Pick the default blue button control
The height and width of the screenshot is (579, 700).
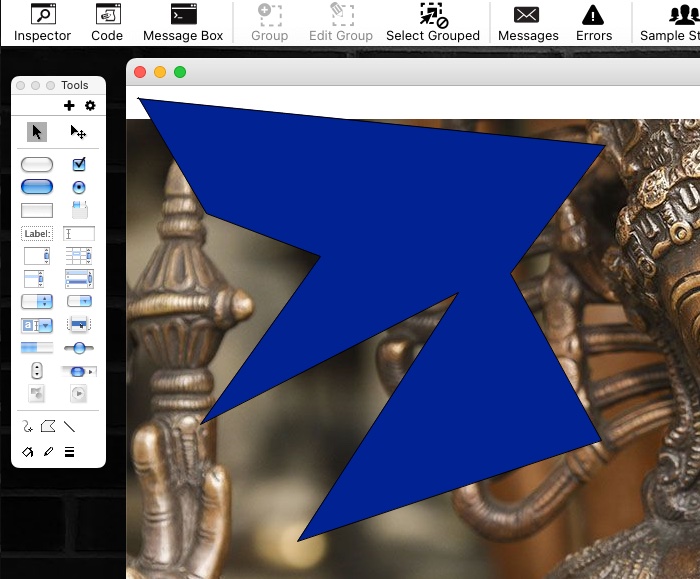(37, 187)
